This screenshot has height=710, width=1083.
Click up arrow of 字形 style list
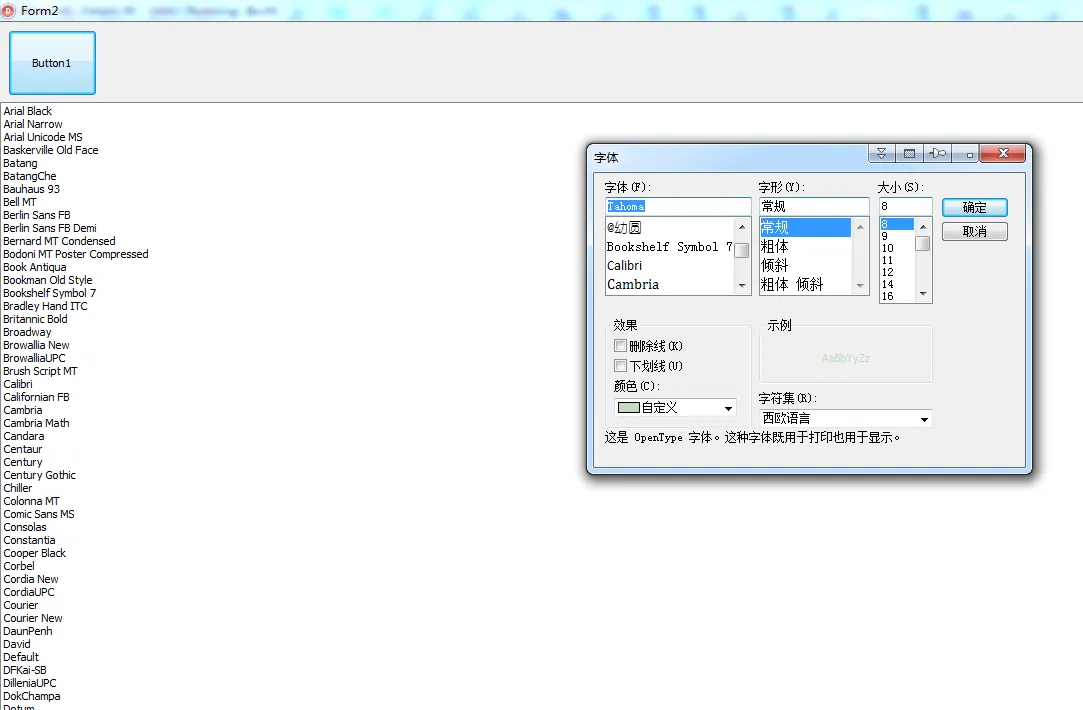pyautogui.click(x=860, y=227)
